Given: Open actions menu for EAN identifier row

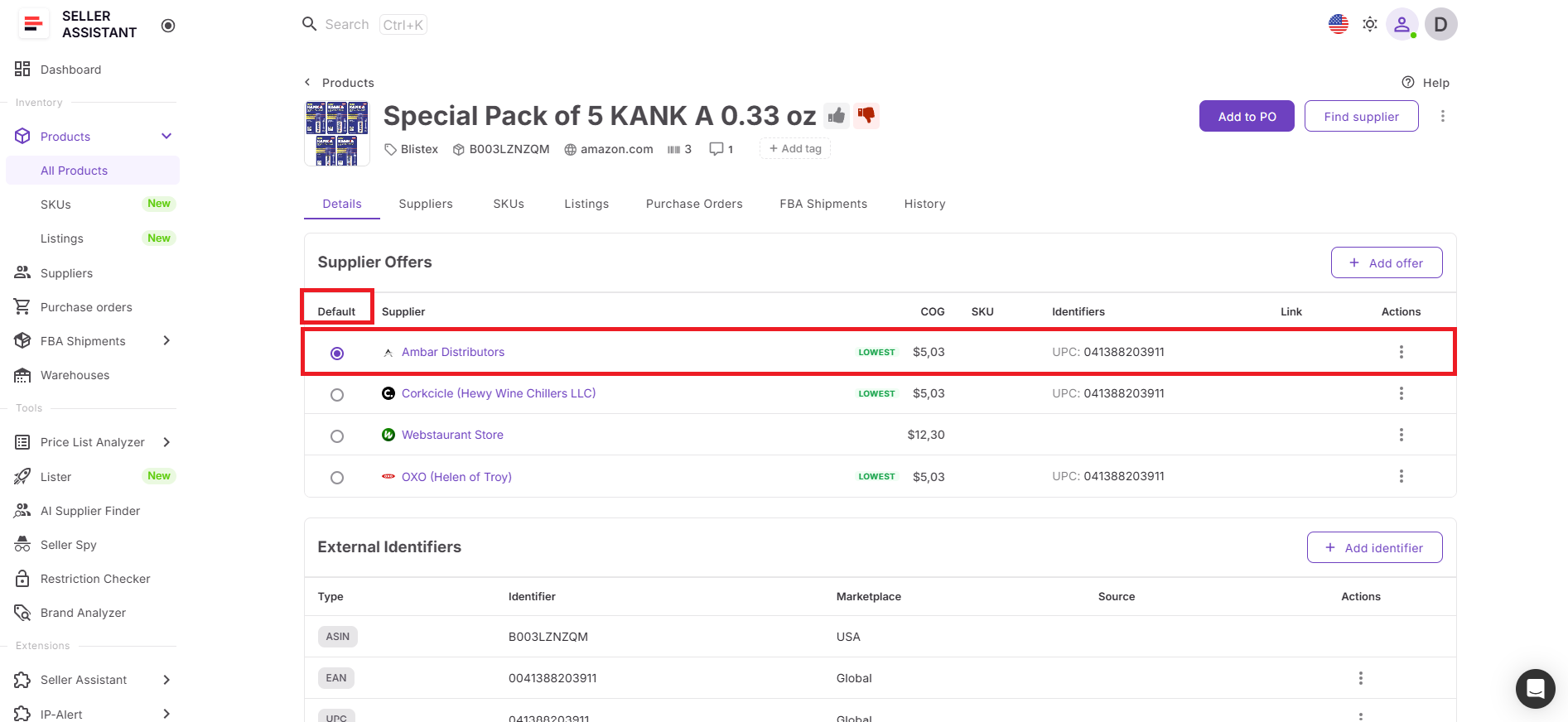Looking at the screenshot, I should tap(1361, 678).
